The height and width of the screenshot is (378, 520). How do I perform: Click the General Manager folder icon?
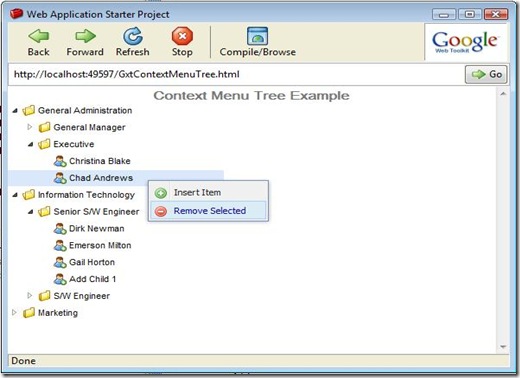pos(44,127)
